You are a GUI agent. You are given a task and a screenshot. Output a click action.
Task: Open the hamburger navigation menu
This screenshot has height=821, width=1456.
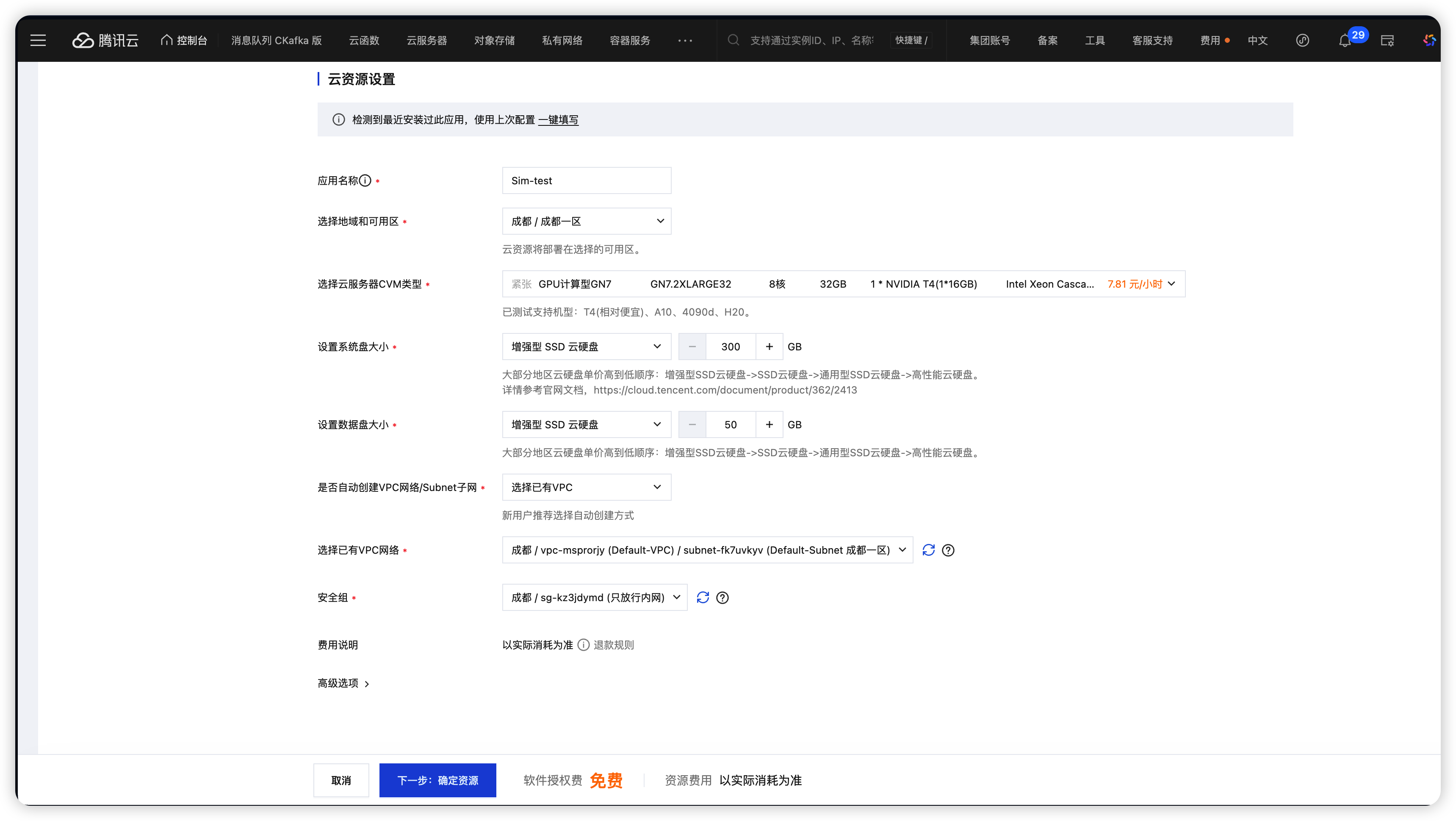(x=38, y=40)
